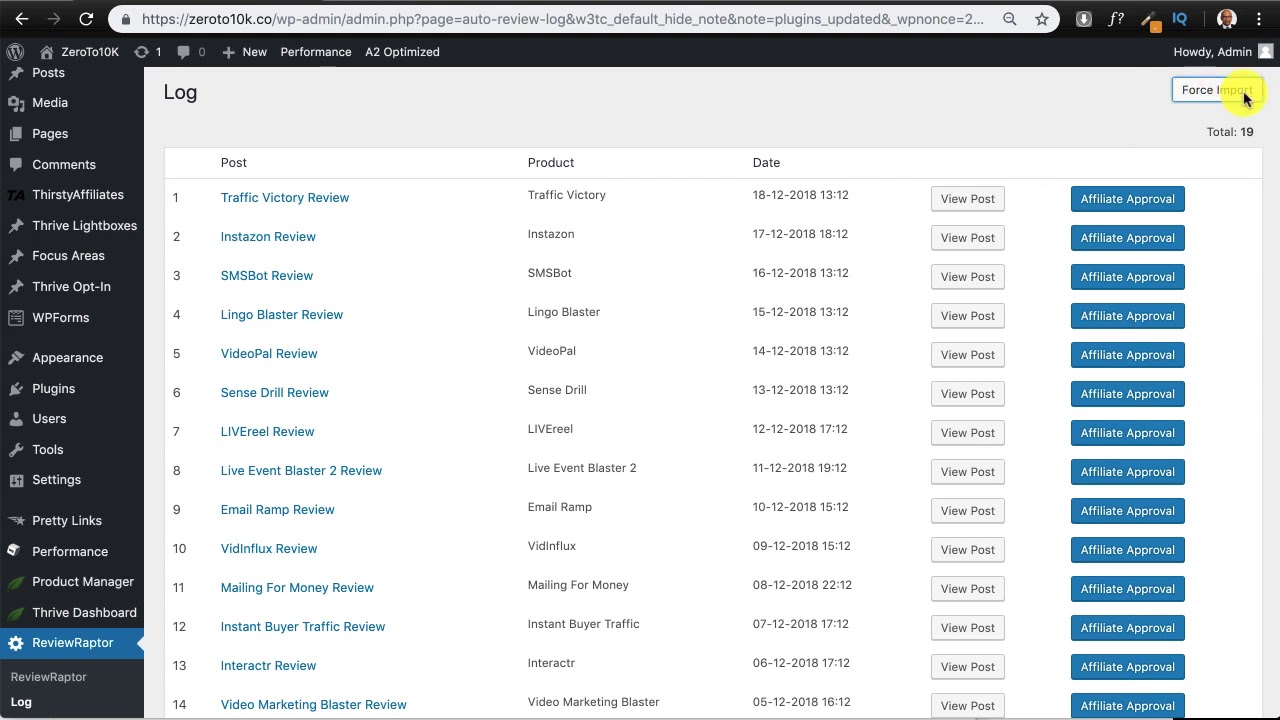Screen dimensions: 1280x720
Task: Click the IQ extension icon
Action: (1180, 19)
